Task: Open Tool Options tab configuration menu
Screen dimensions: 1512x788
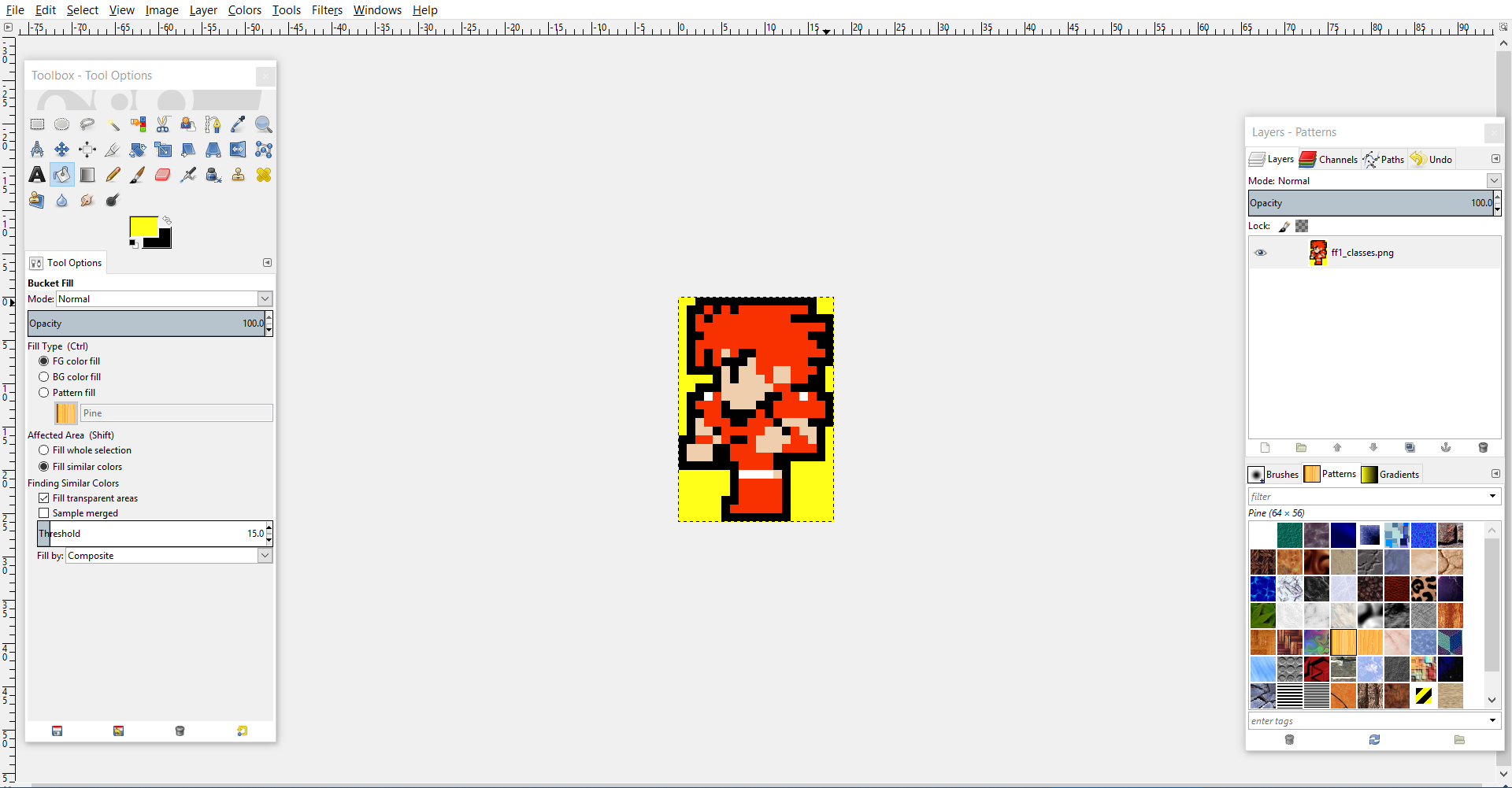Action: tap(267, 263)
